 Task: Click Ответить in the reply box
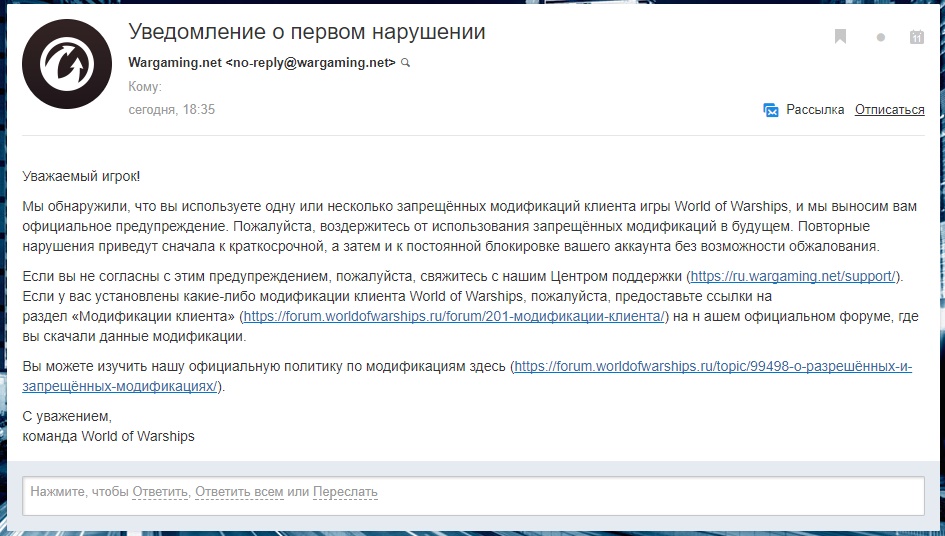pyautogui.click(x=160, y=491)
